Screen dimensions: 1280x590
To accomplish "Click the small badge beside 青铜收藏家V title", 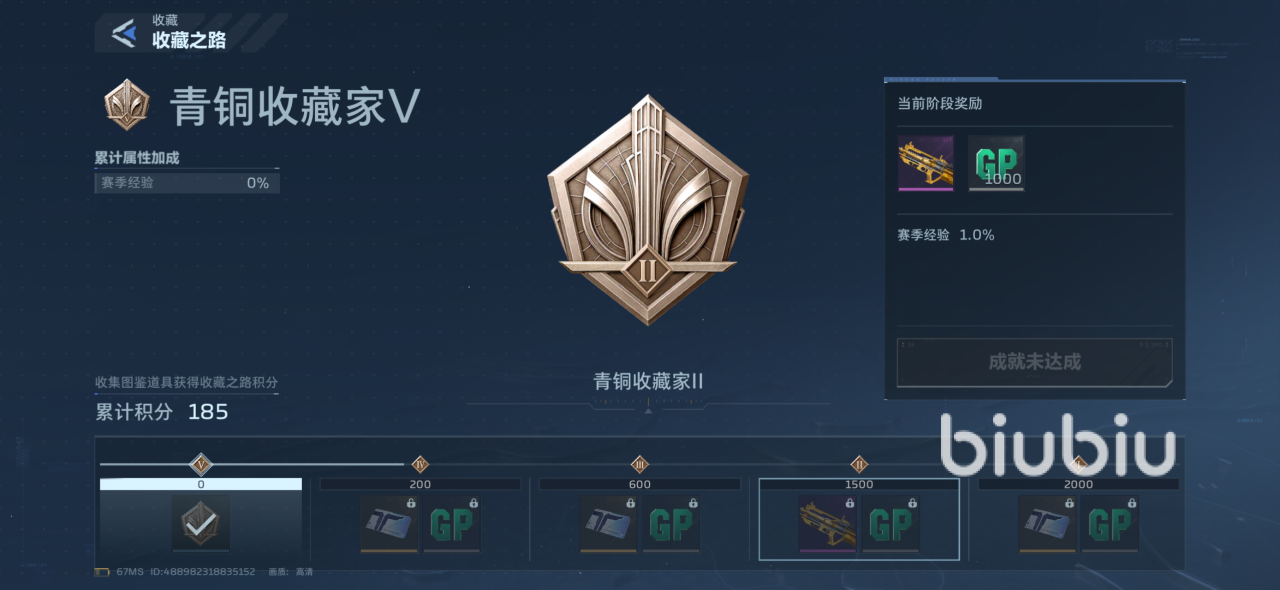I will [x=127, y=105].
